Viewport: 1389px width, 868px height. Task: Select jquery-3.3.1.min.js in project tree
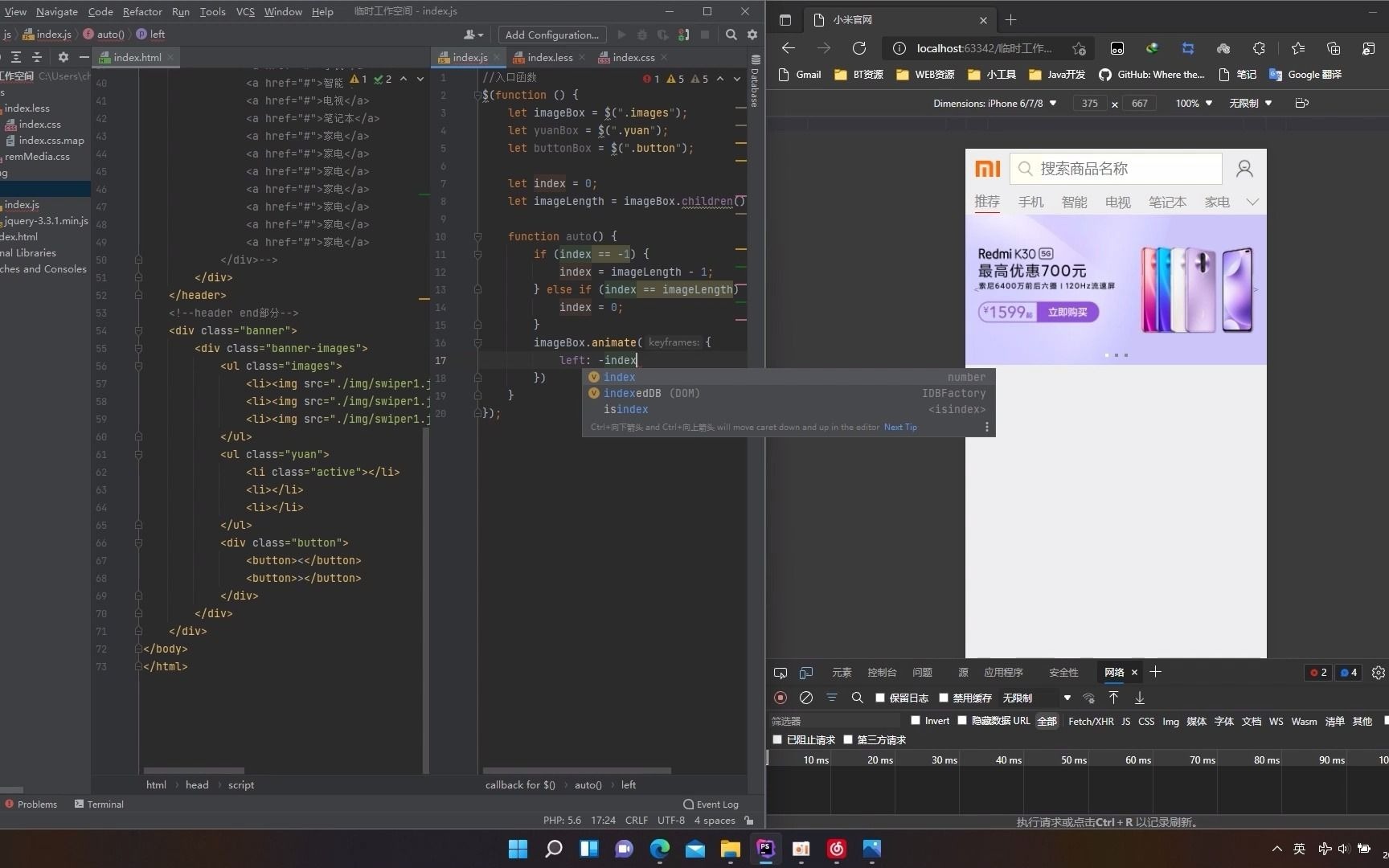(46, 220)
